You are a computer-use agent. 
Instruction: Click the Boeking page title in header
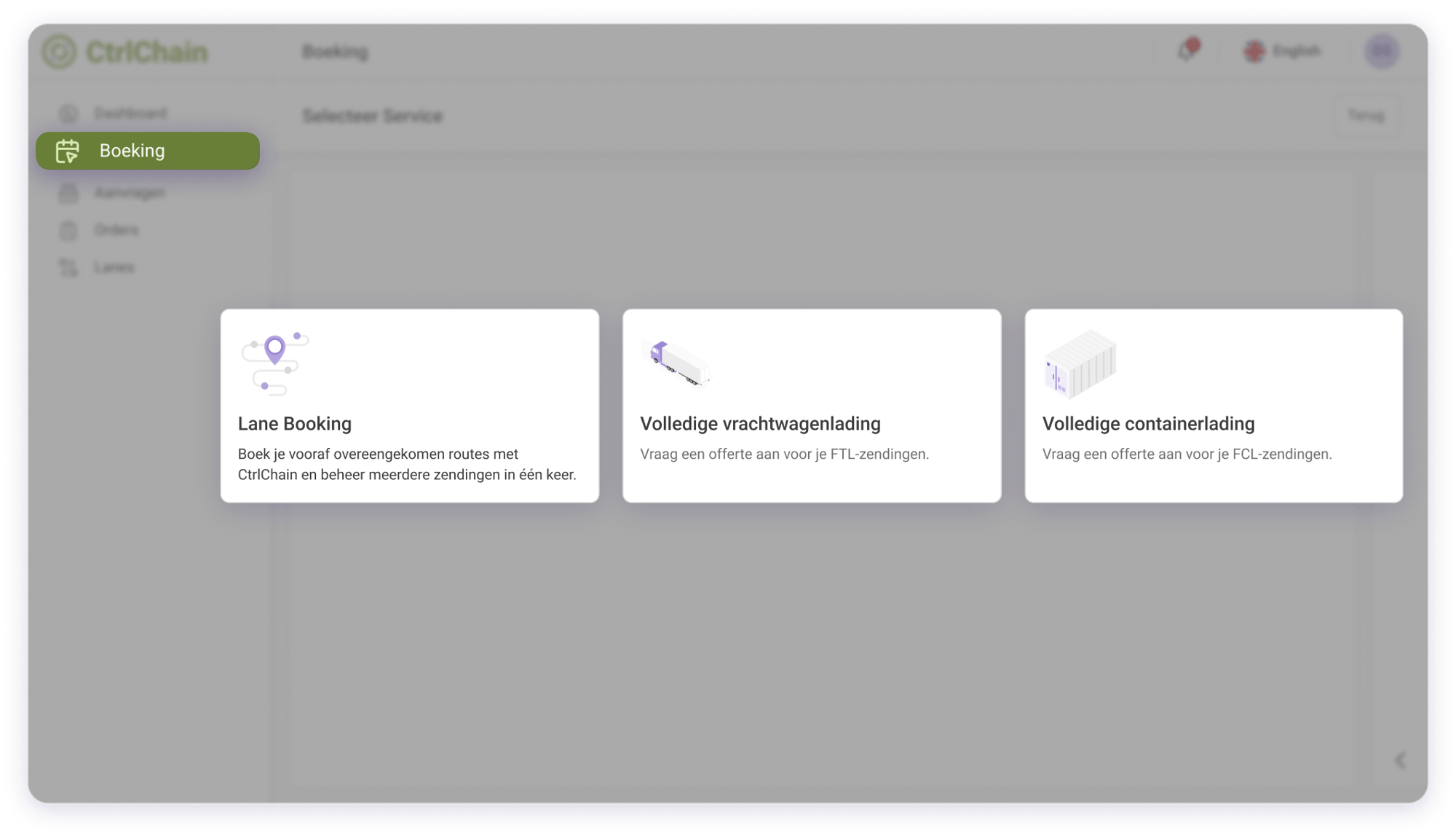point(335,52)
